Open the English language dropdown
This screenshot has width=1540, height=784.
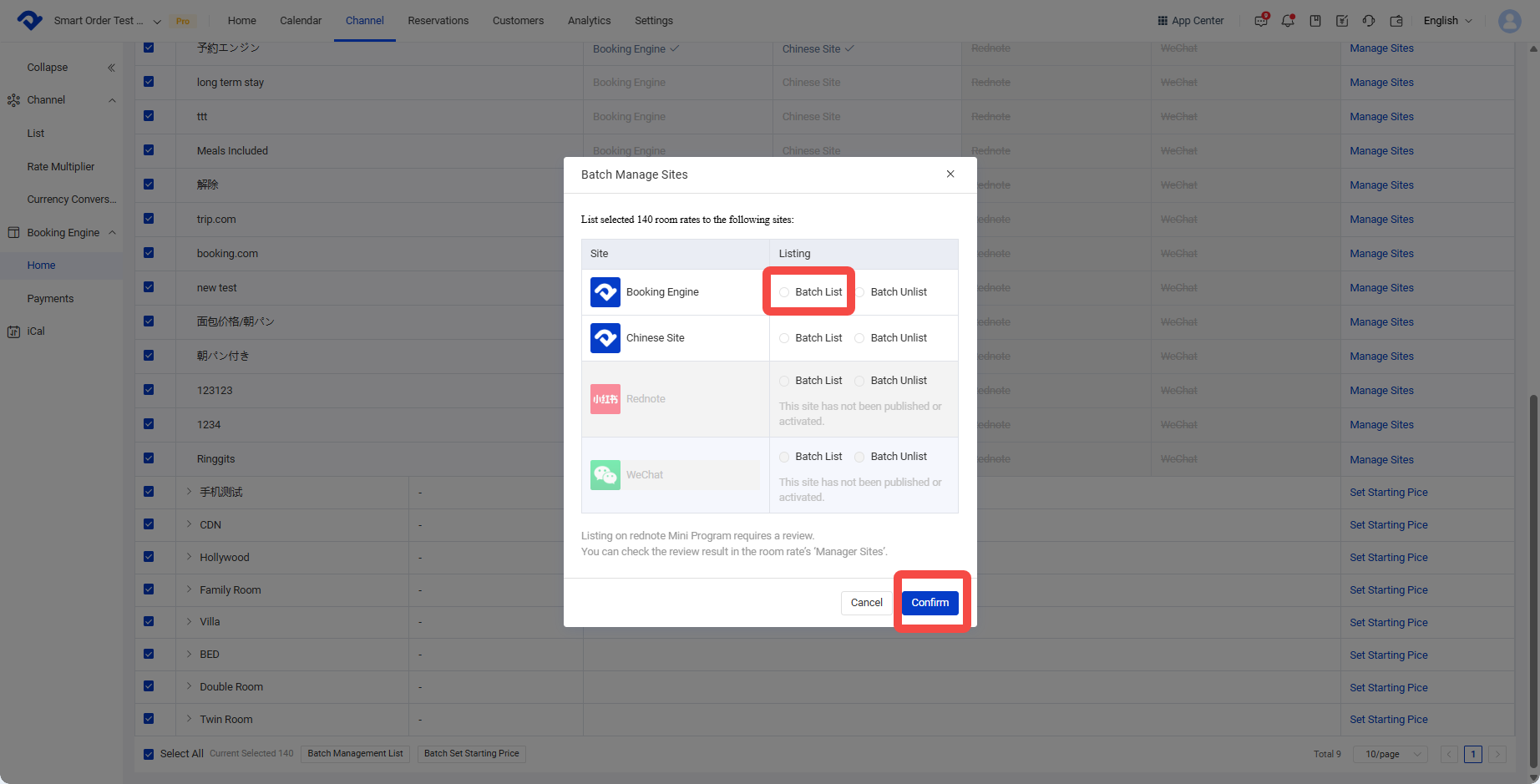click(x=1448, y=21)
